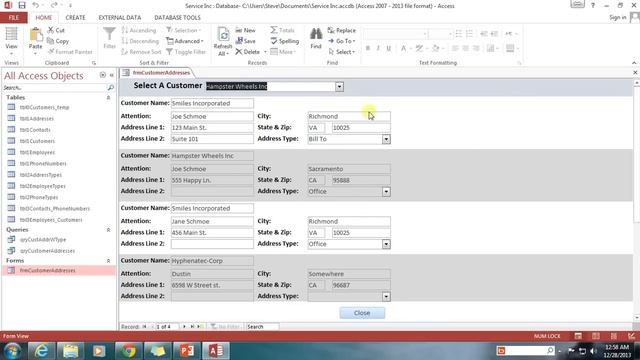Collapse the Forms group in navigation pane

[x=108, y=260]
